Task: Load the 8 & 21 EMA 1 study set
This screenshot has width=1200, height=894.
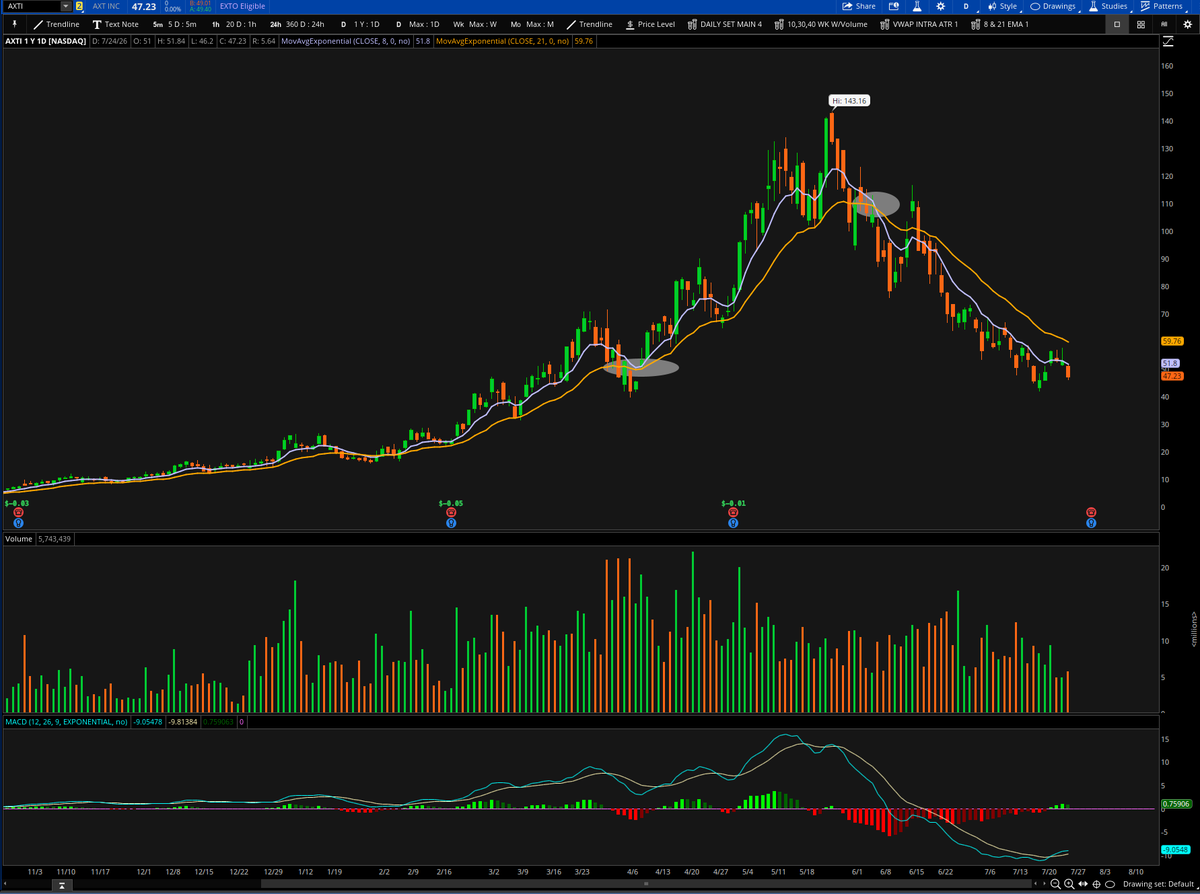Action: click(x=999, y=24)
